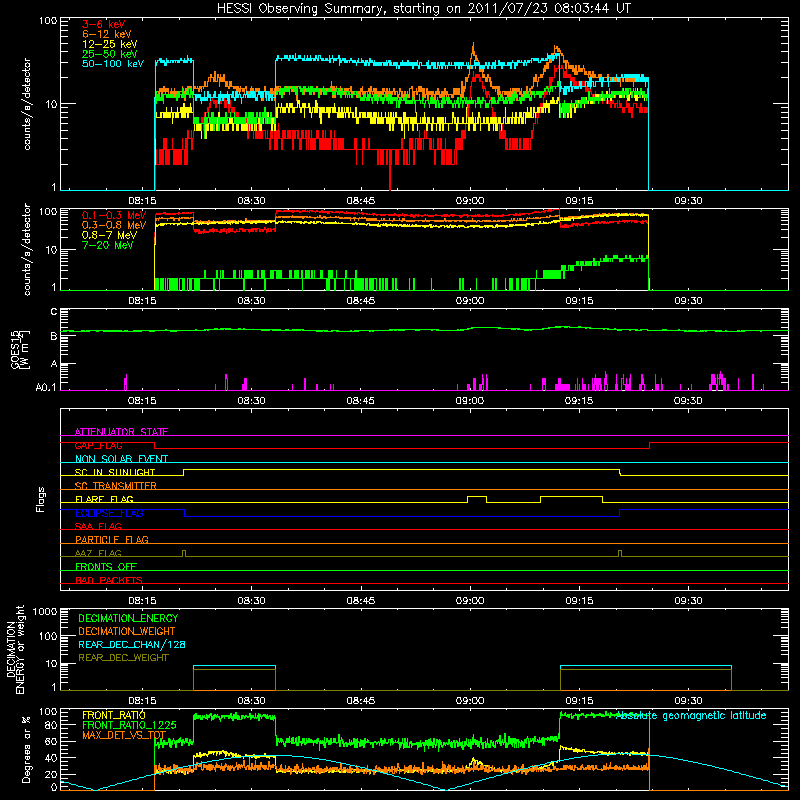Click the Absolute geomagnetic latitude label
The image size is (800, 800).
tap(691, 716)
